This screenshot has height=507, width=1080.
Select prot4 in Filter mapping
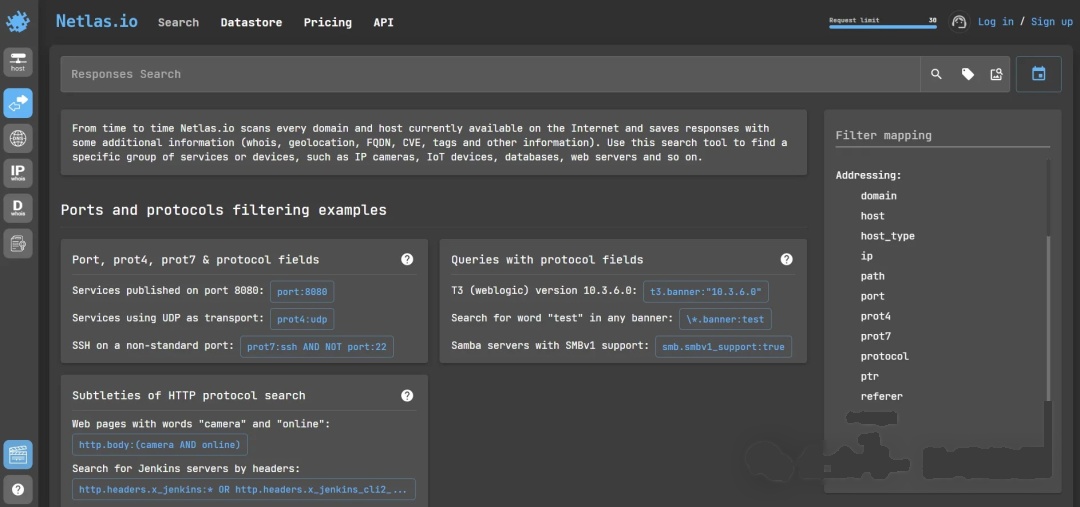[875, 316]
